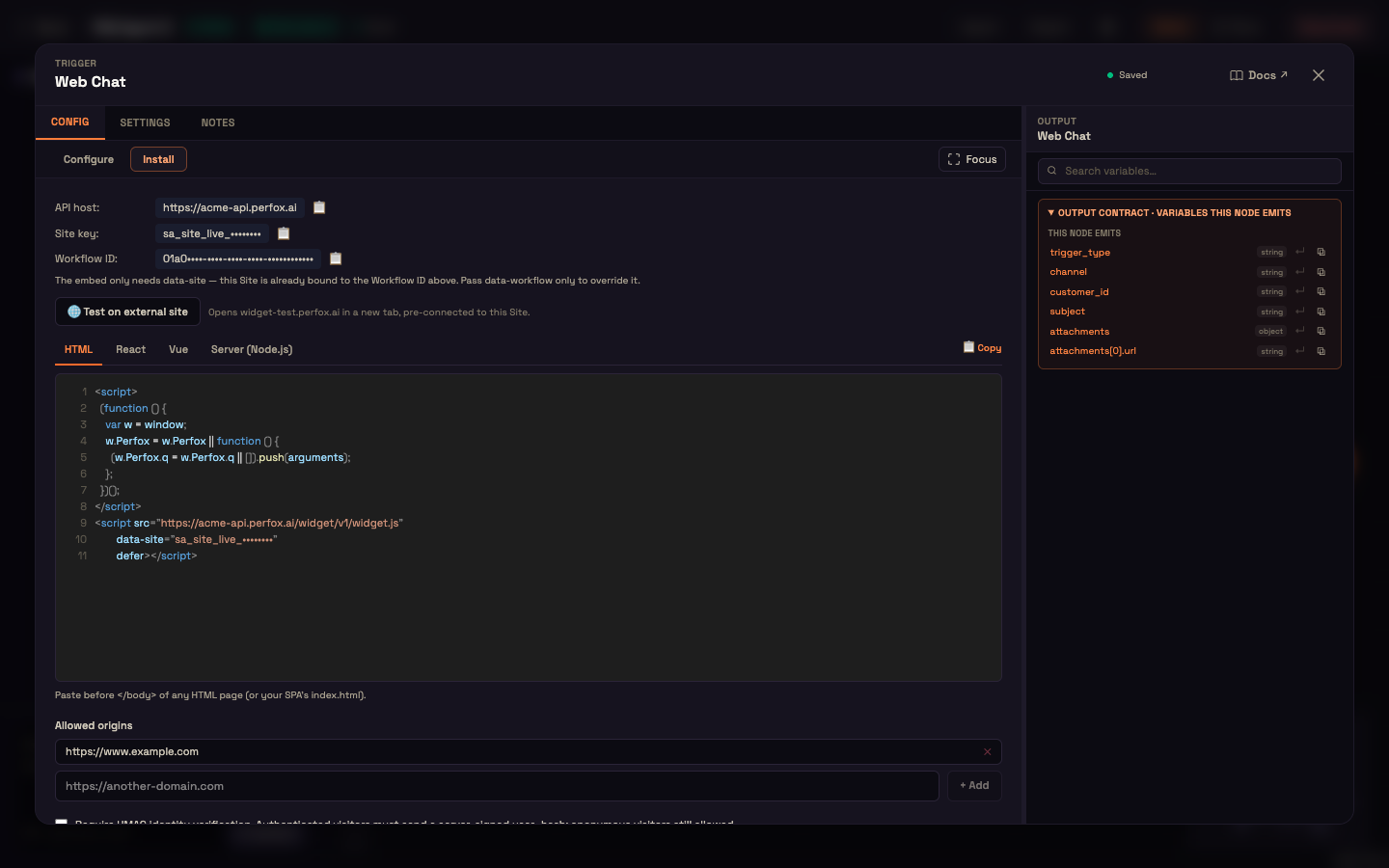Image resolution: width=1389 pixels, height=868 pixels.
Task: Open the Docs link
Action: coord(1259,75)
